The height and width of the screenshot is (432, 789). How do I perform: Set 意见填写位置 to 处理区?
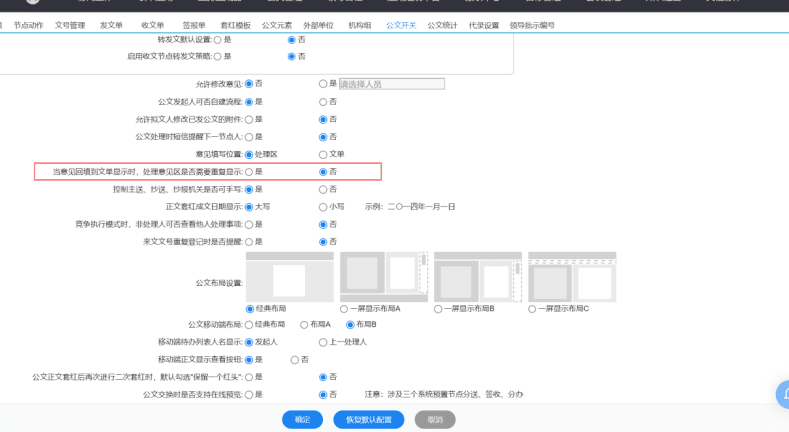click(x=249, y=155)
